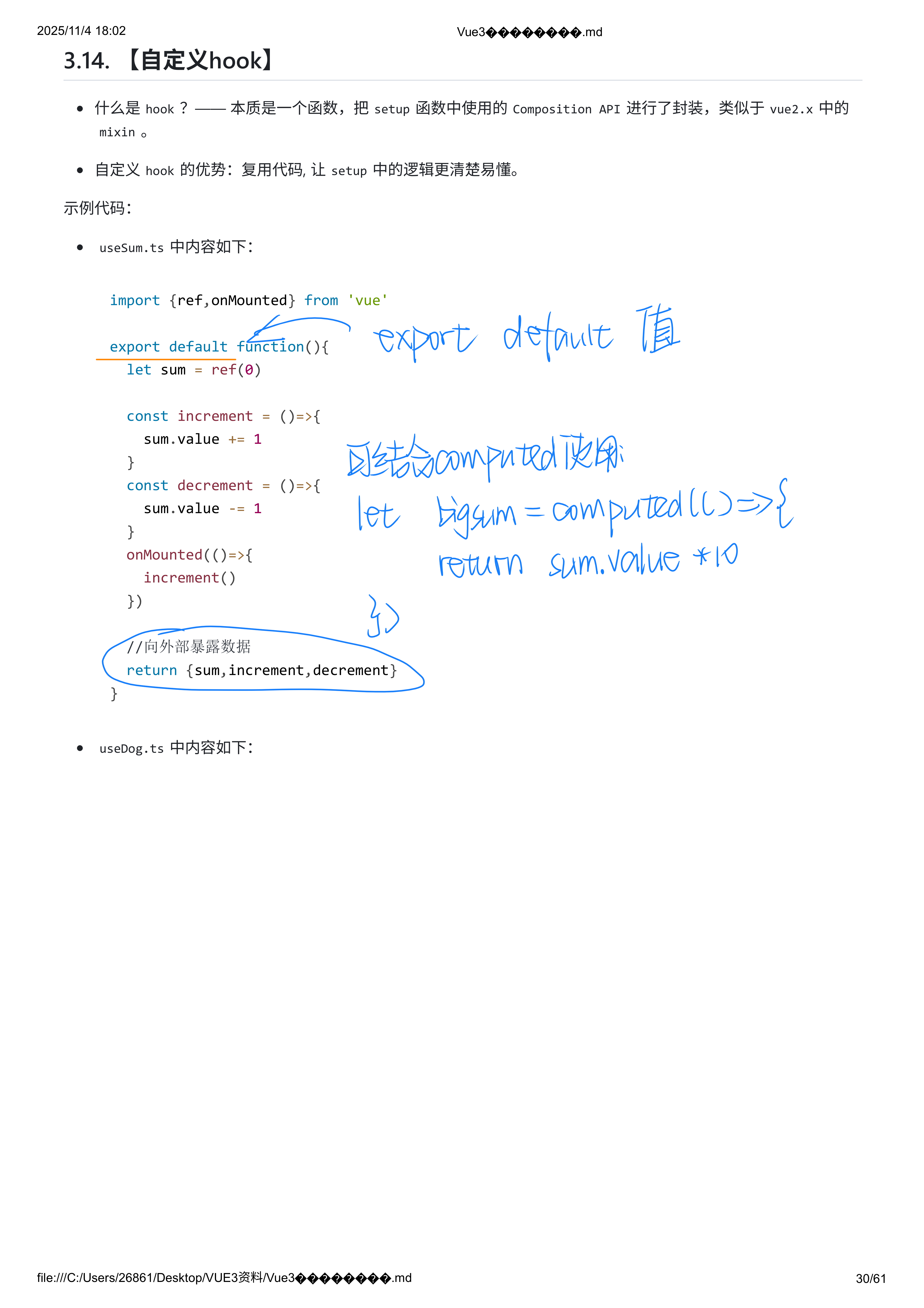Click the export default function code line
This screenshot has height=1308, width=924.
219,346
